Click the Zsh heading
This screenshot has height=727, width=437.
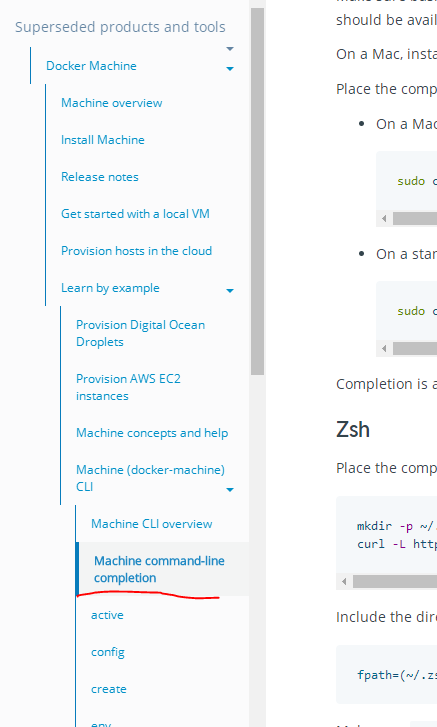pyautogui.click(x=353, y=429)
